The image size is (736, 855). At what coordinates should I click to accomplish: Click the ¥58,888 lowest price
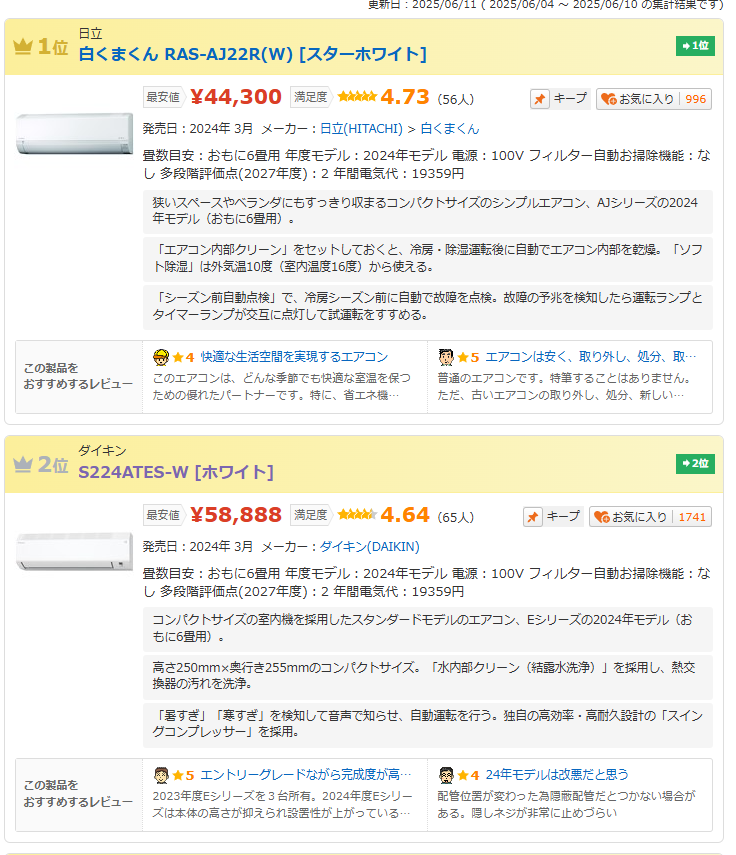point(236,515)
